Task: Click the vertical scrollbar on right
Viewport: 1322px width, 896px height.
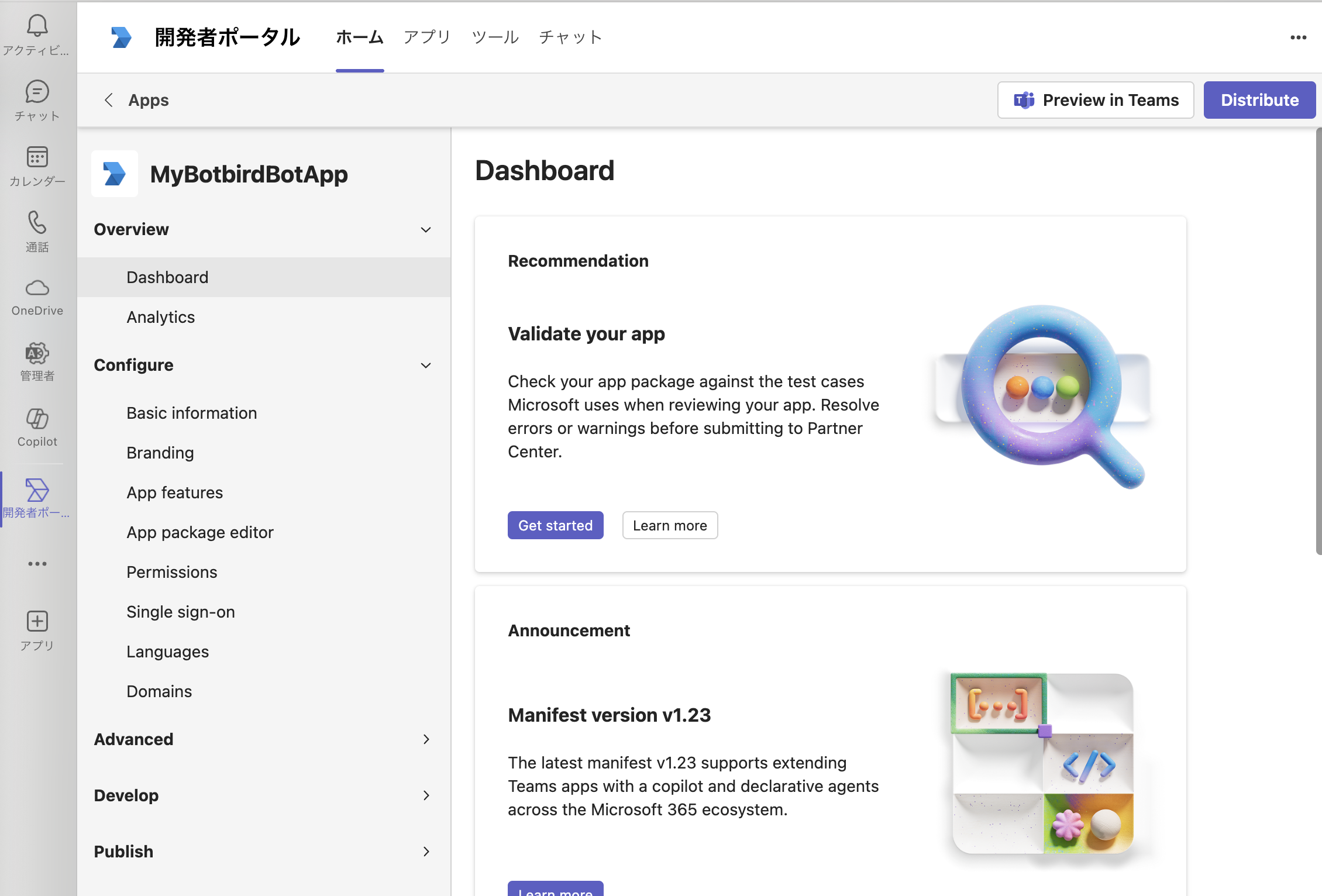Action: coord(1318,339)
